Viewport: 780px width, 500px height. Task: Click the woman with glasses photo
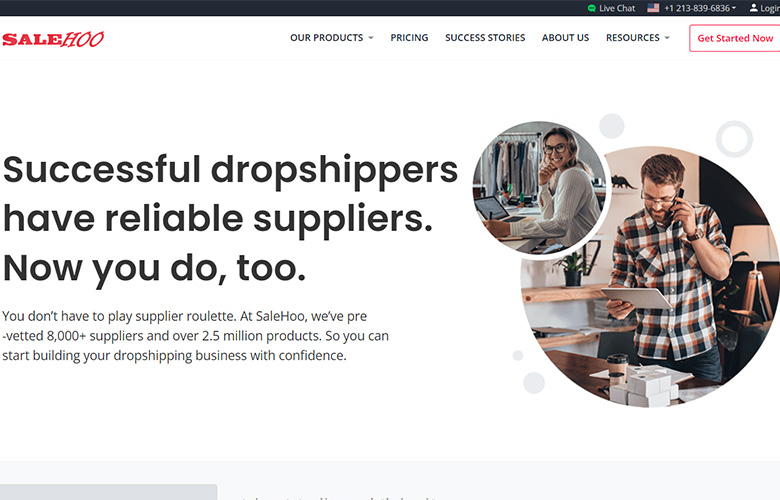tap(539, 188)
